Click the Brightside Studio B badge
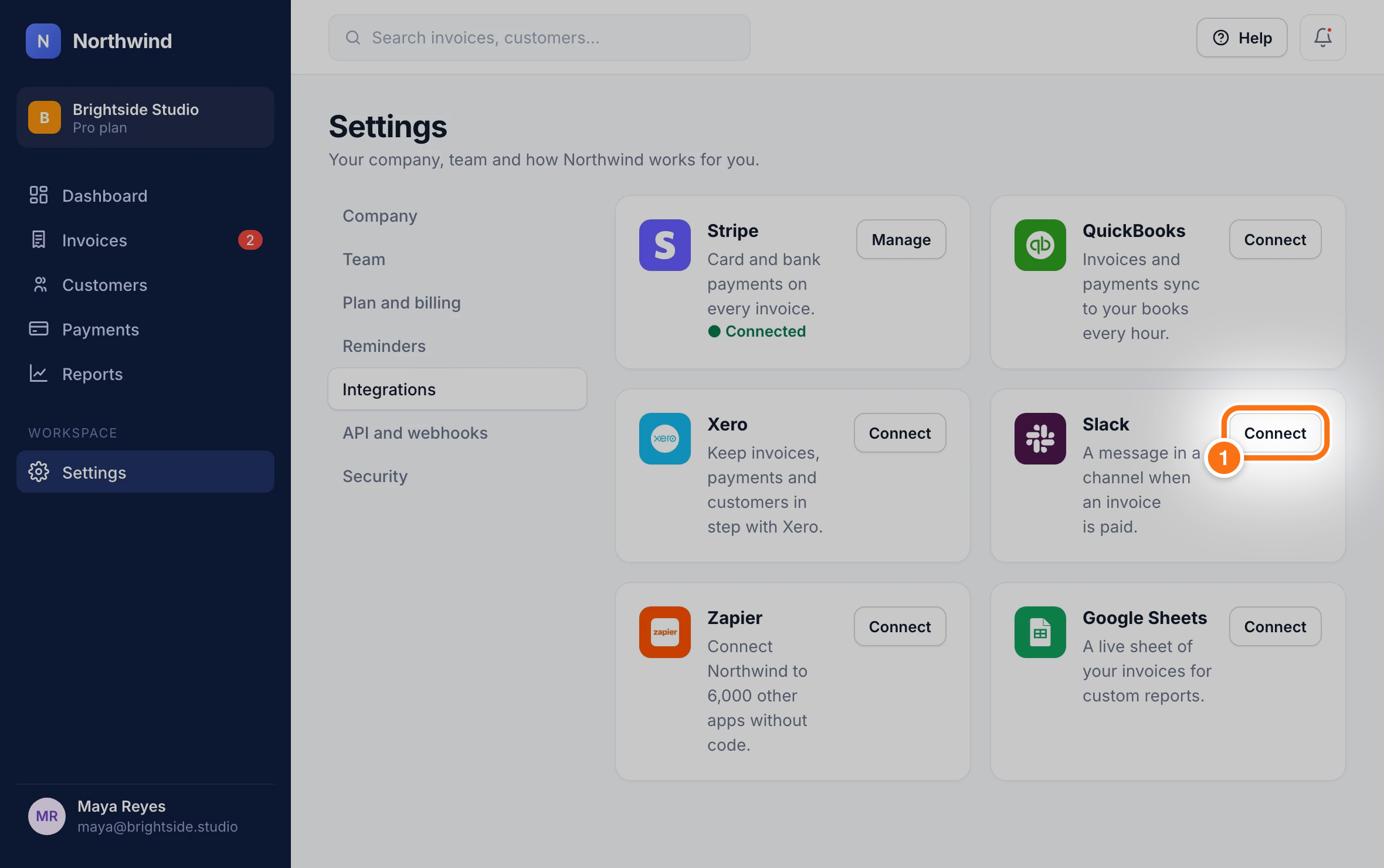This screenshot has width=1384, height=868. 45,117
